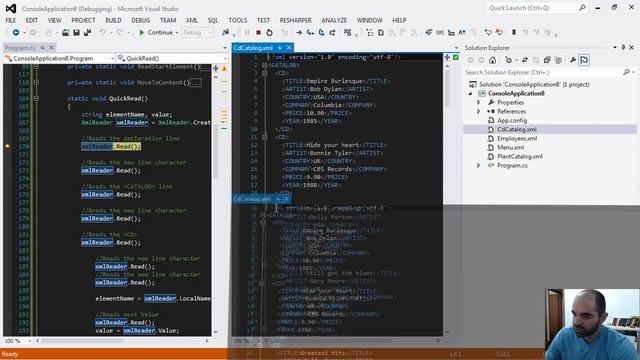640x360 pixels.
Task: Focus the Quick Launch search box
Action: click(x=537, y=8)
